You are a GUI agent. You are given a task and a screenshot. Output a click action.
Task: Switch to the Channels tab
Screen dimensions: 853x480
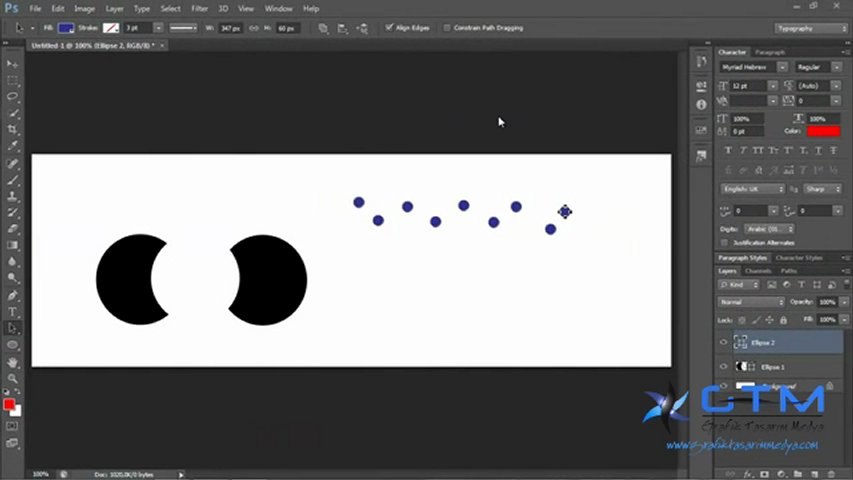(758, 271)
